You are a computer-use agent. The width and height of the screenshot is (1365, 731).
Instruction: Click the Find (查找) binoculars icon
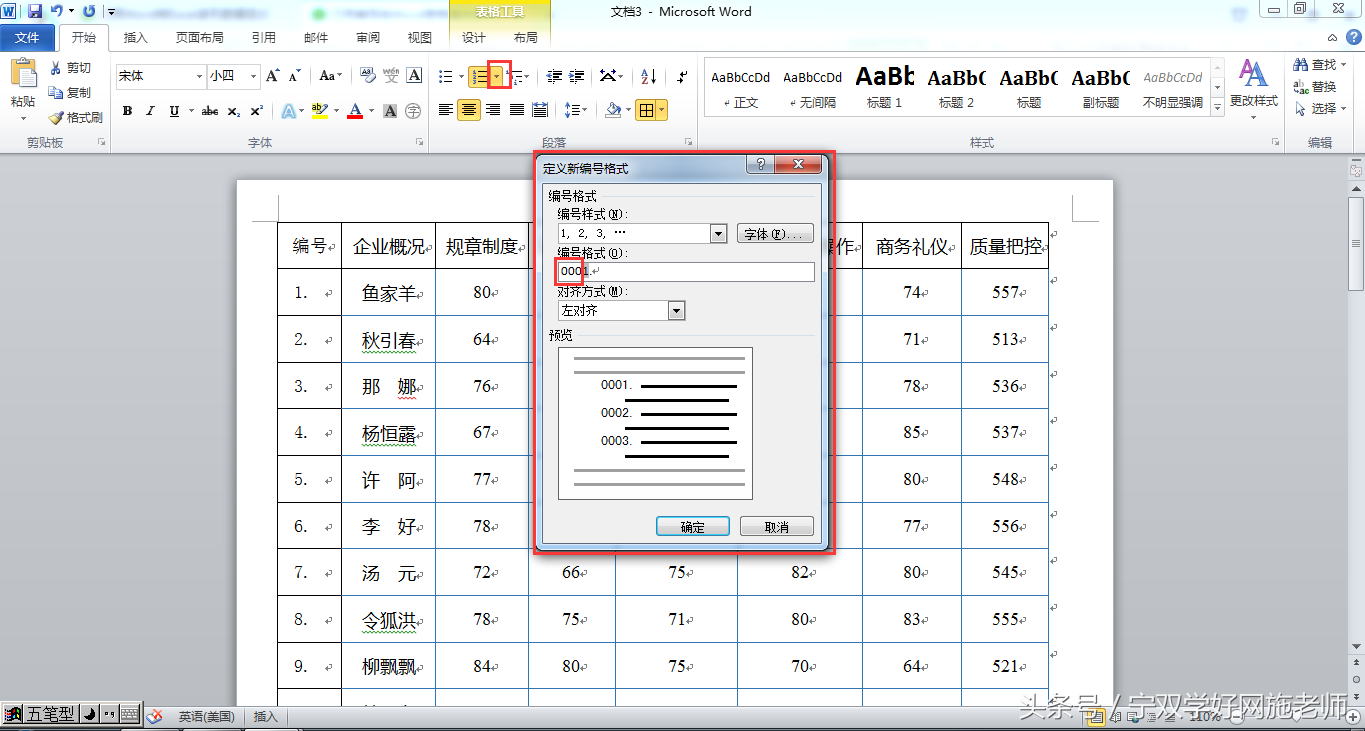1301,64
